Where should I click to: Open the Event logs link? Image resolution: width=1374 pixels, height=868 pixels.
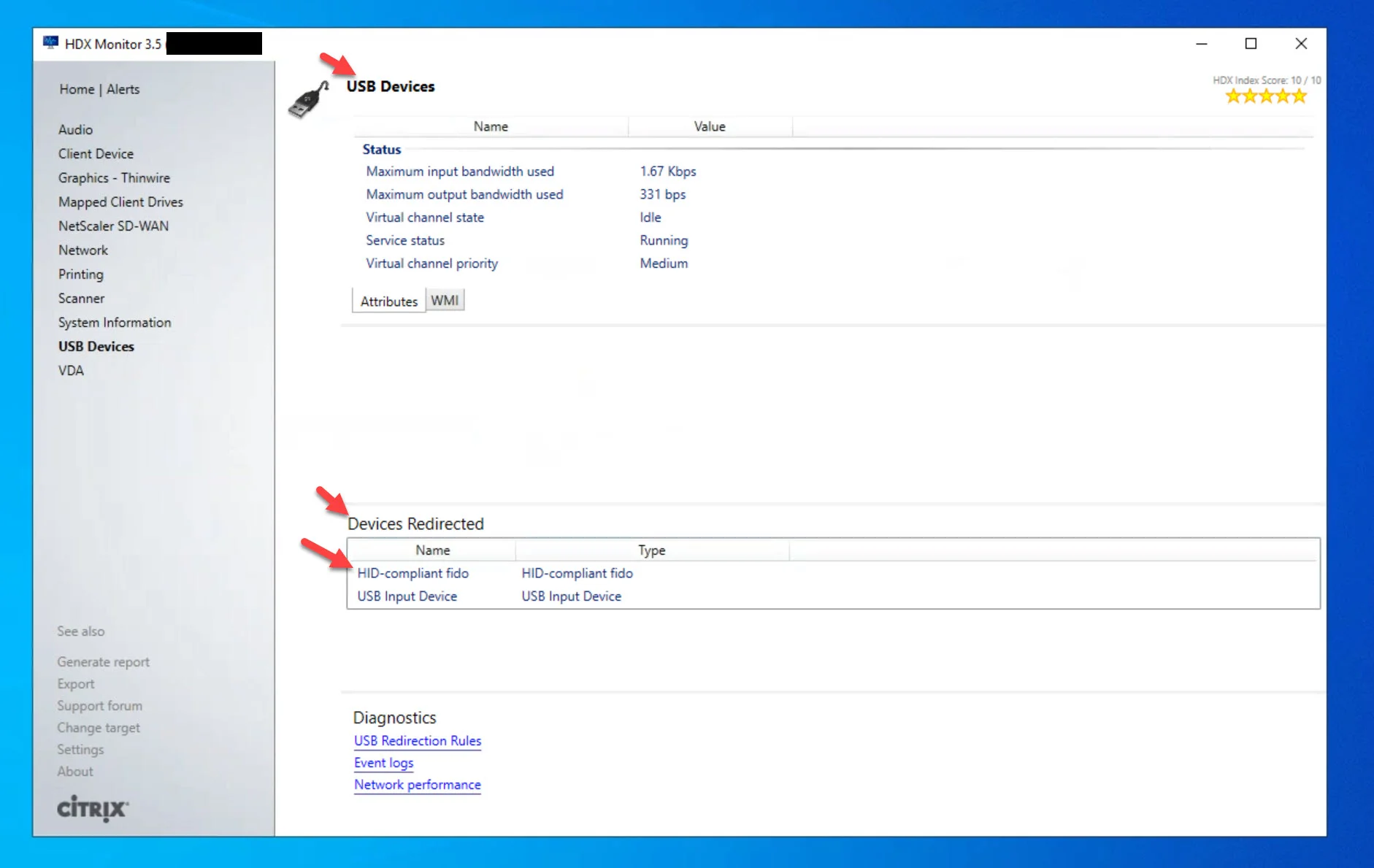tap(383, 762)
